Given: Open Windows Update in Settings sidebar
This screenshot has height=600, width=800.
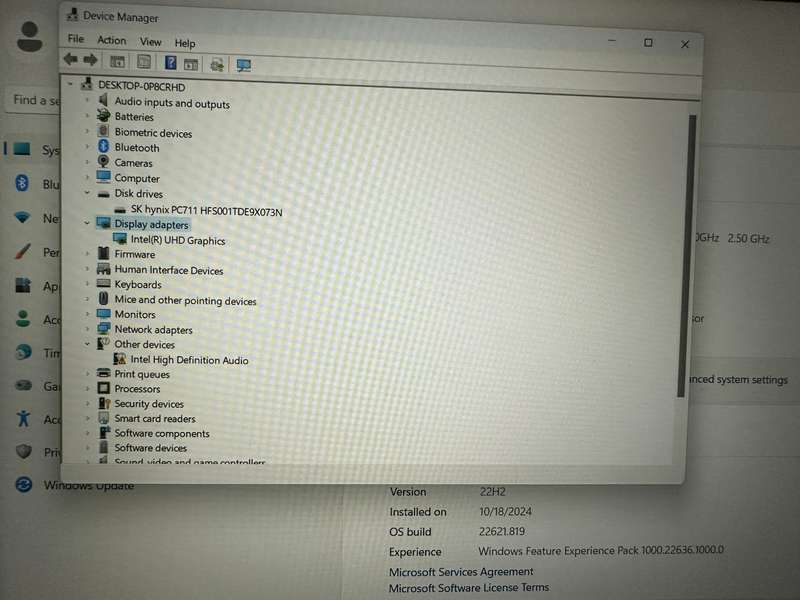Looking at the screenshot, I should tap(88, 485).
